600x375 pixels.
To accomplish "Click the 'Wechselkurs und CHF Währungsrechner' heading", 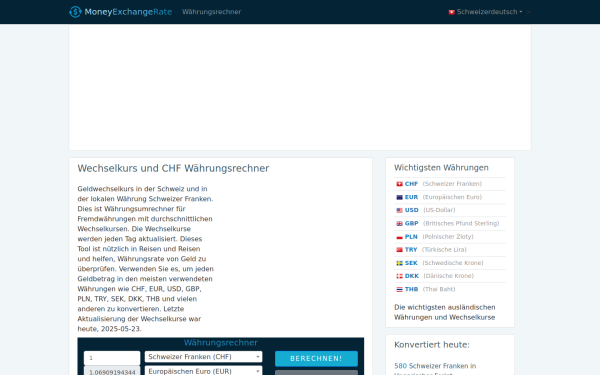I will coord(173,168).
